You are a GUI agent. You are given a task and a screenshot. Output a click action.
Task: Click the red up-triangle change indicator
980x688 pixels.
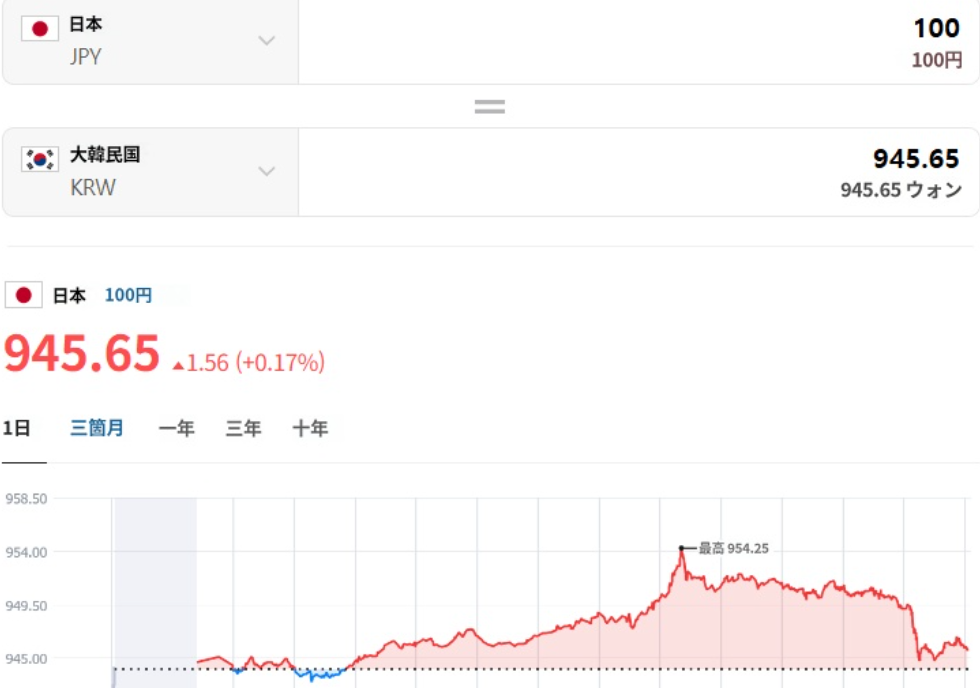178,365
